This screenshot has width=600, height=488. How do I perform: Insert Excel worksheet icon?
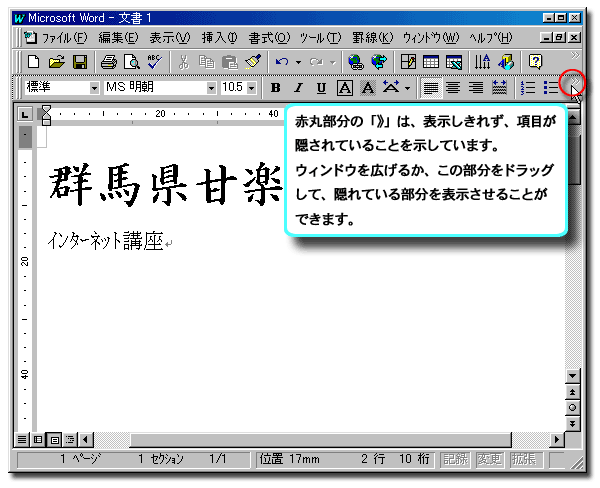[454, 62]
